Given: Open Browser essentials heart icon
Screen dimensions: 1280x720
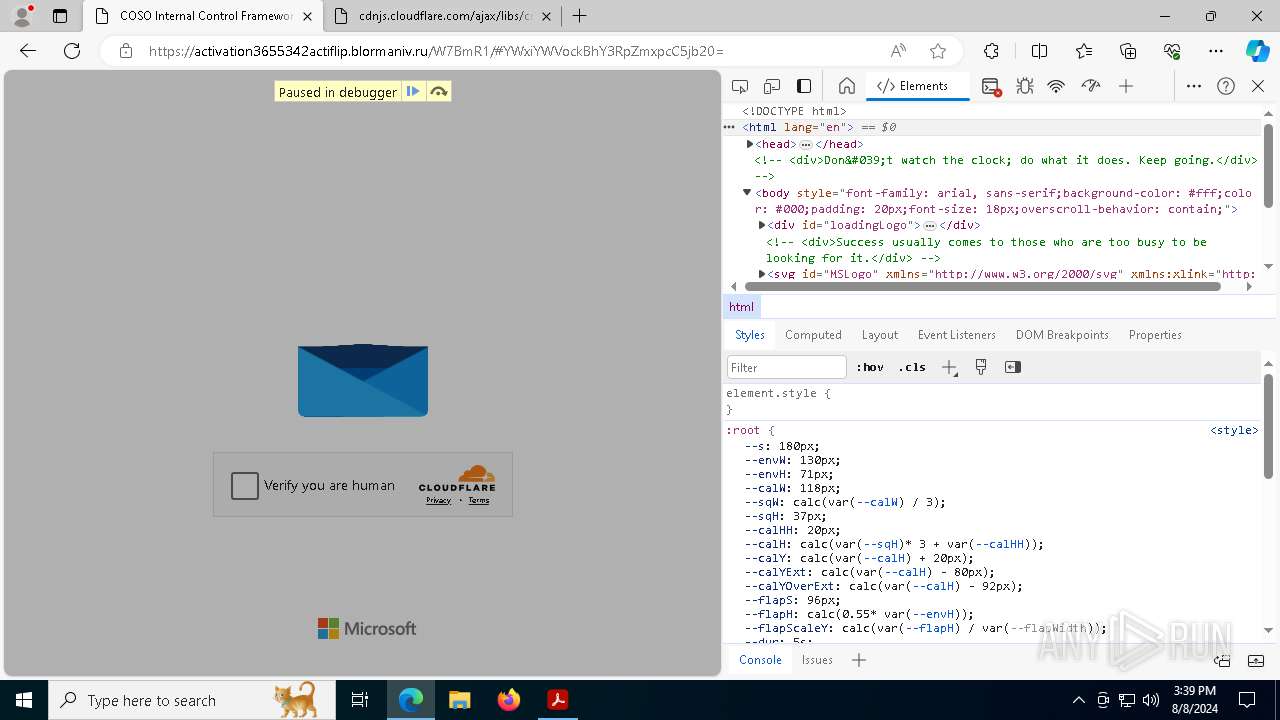Looking at the screenshot, I should (x=1172, y=51).
